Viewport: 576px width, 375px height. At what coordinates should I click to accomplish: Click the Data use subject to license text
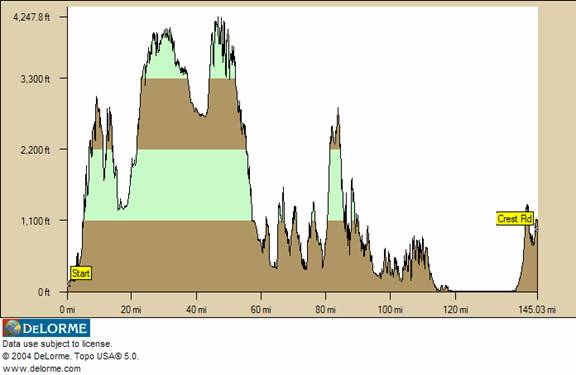(x=57, y=344)
